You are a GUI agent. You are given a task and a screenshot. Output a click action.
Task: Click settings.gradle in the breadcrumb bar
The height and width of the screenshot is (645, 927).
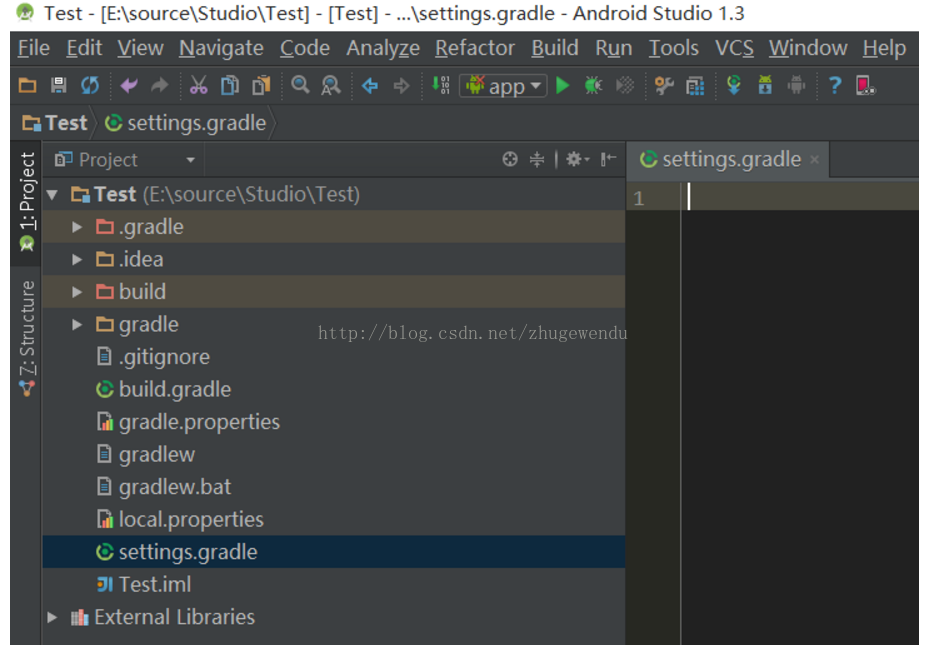click(x=186, y=123)
